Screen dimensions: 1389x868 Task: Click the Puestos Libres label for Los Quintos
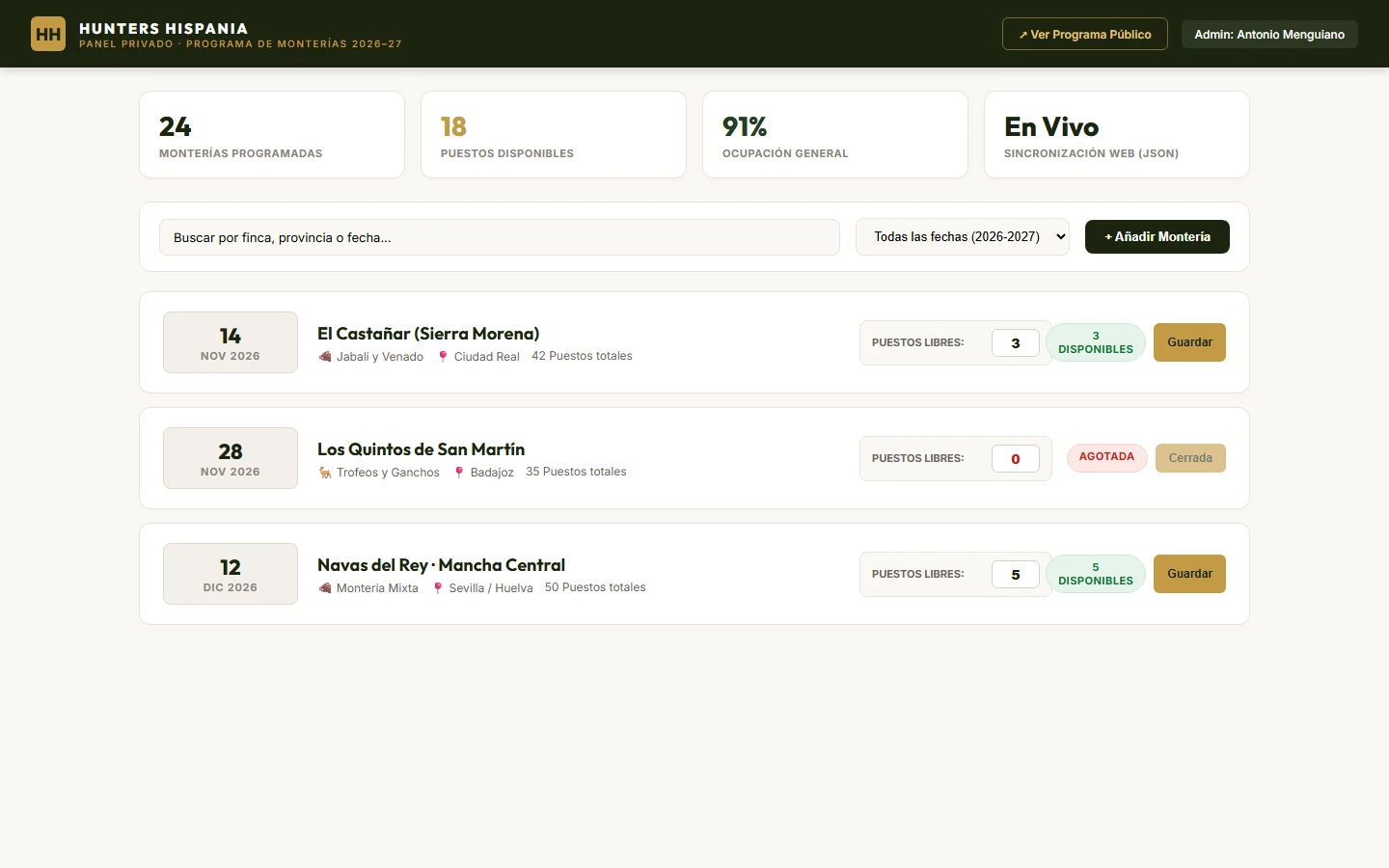tap(918, 458)
